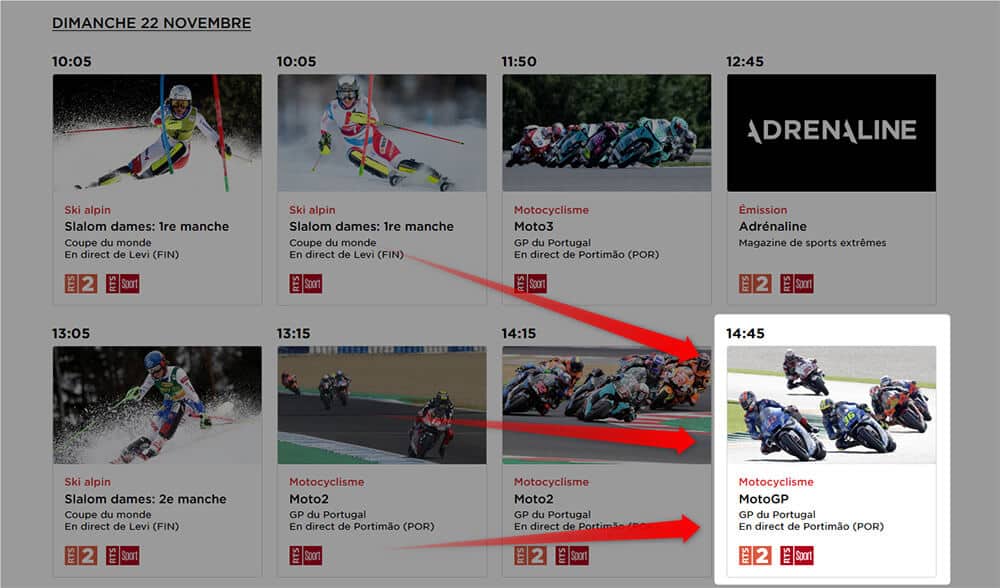This screenshot has height=588, width=1000.
Task: Click Motocyclisme label on the 13:15 card
Action: click(327, 482)
